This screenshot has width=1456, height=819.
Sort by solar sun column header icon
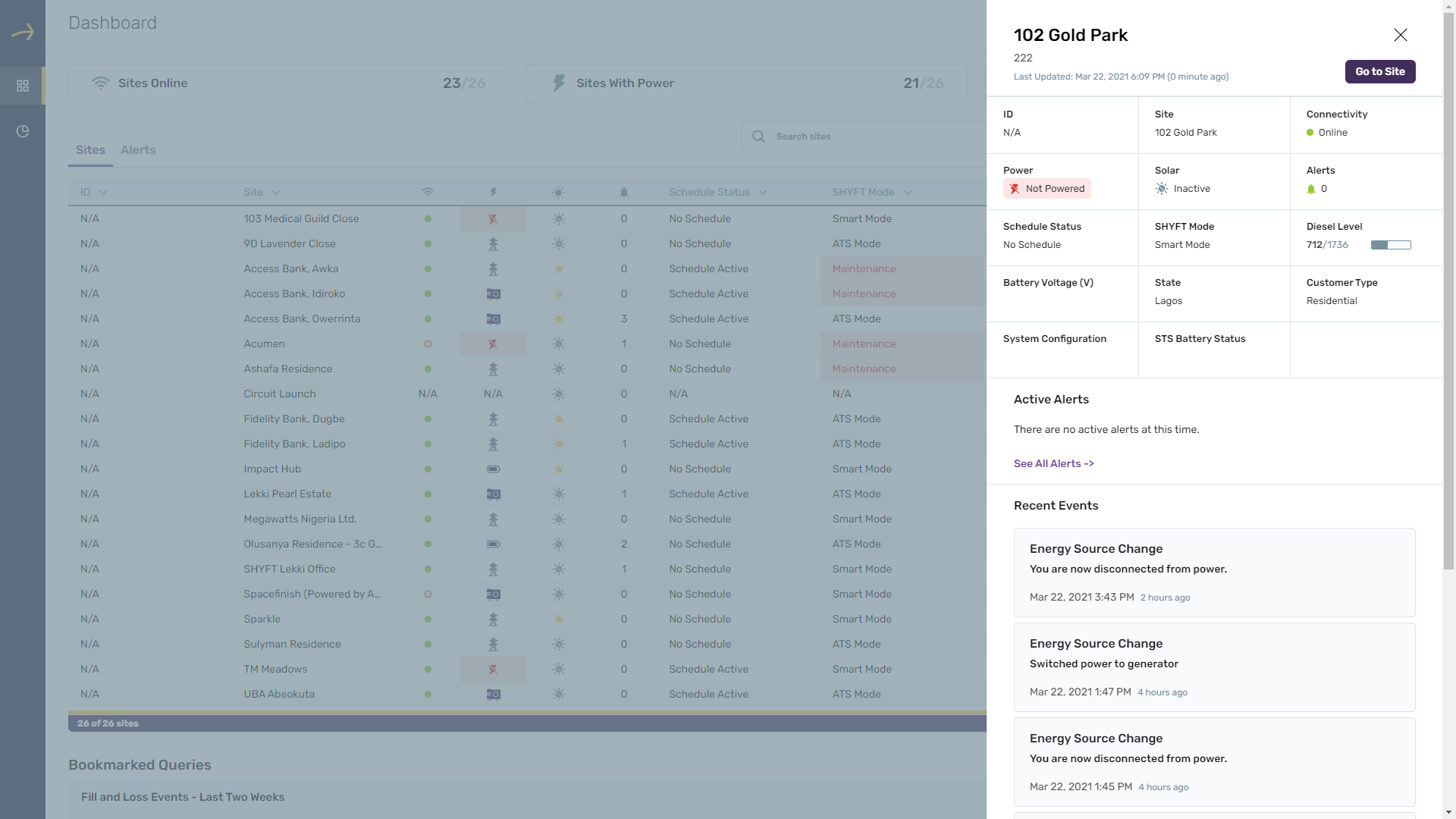[559, 193]
